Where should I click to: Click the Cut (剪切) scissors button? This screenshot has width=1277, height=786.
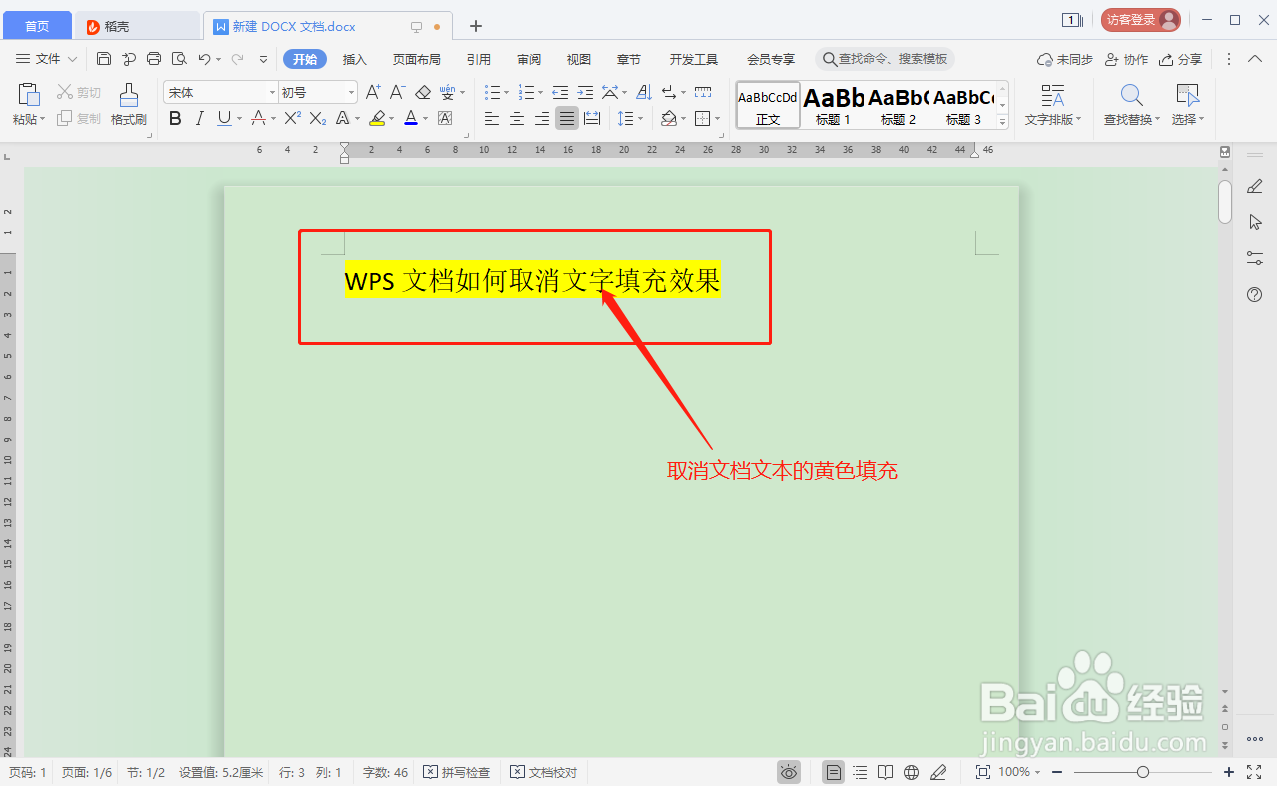(79, 92)
